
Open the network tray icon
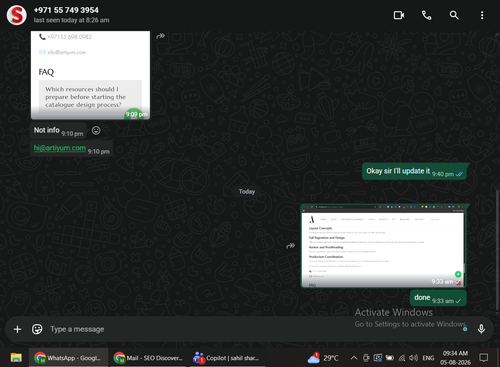[x=402, y=358]
